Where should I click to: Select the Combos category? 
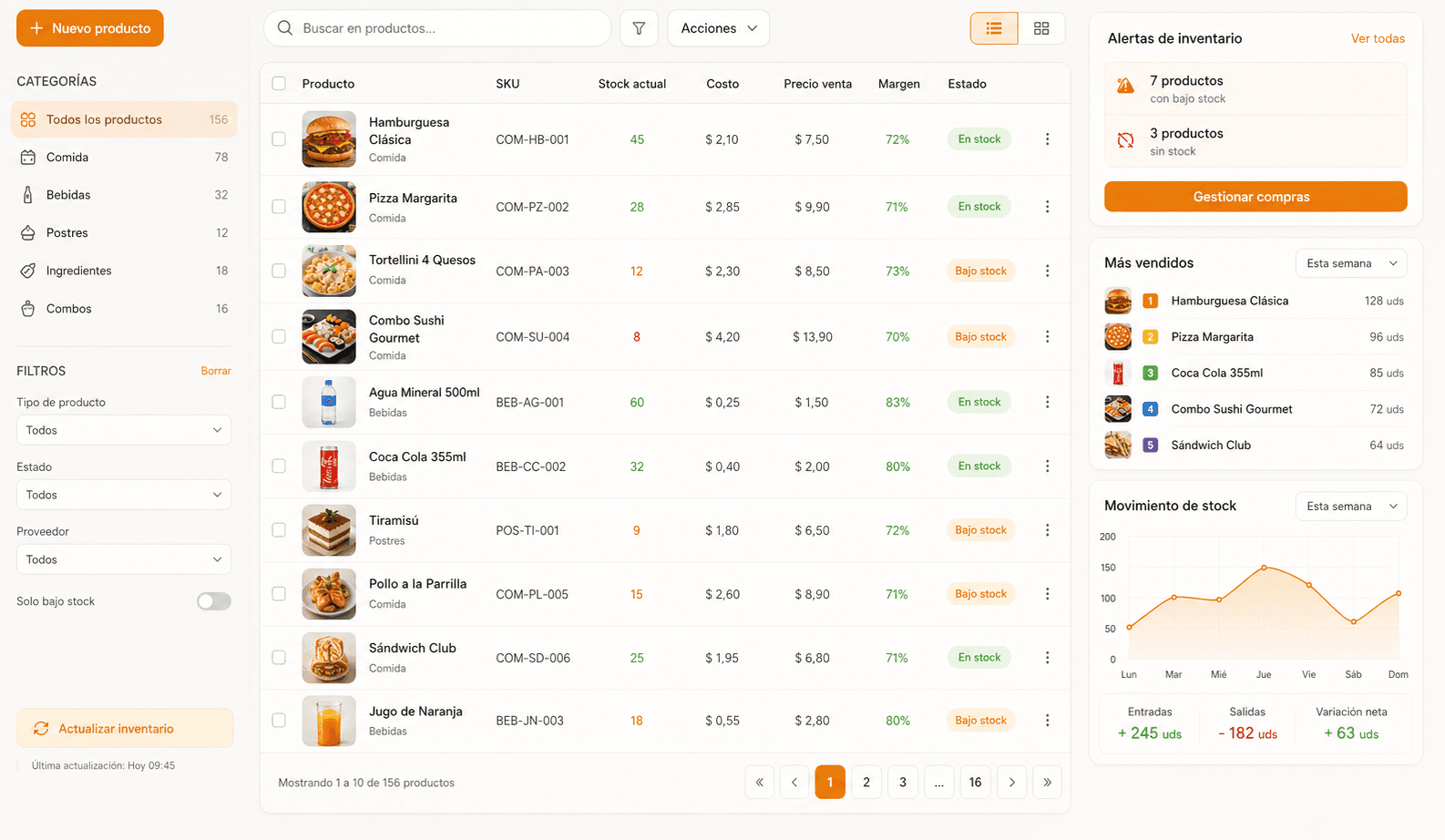124,309
